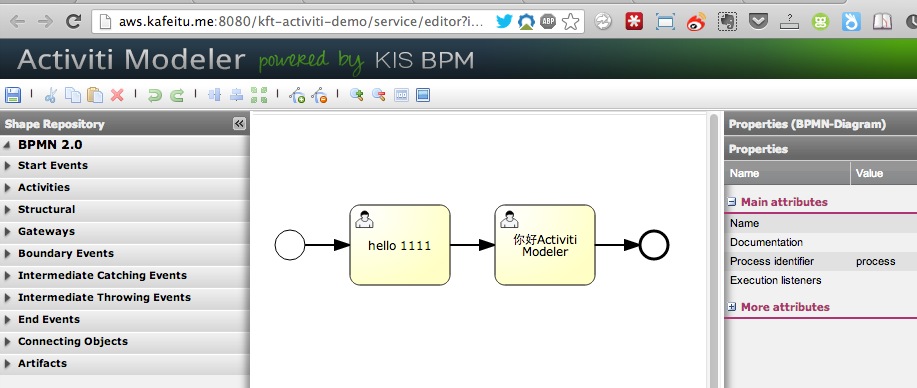Click the Properties panel subheader
This screenshot has width=917, height=388.
point(821,149)
